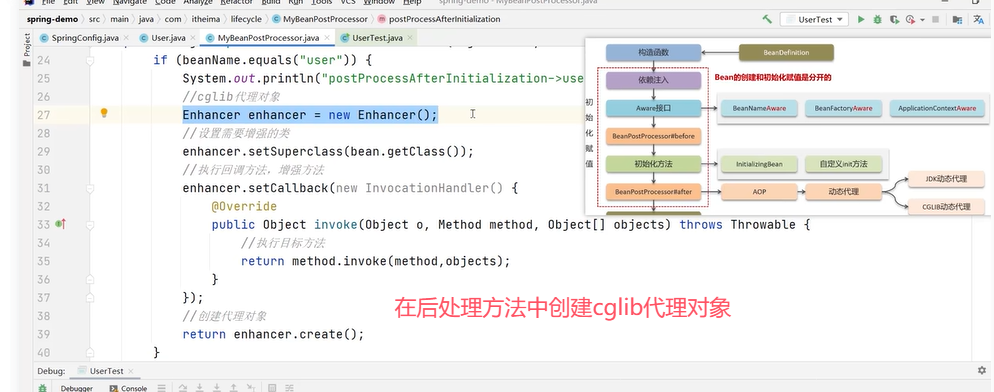Click the override gutter icon on line 33
The image size is (994, 392).
(x=61, y=224)
